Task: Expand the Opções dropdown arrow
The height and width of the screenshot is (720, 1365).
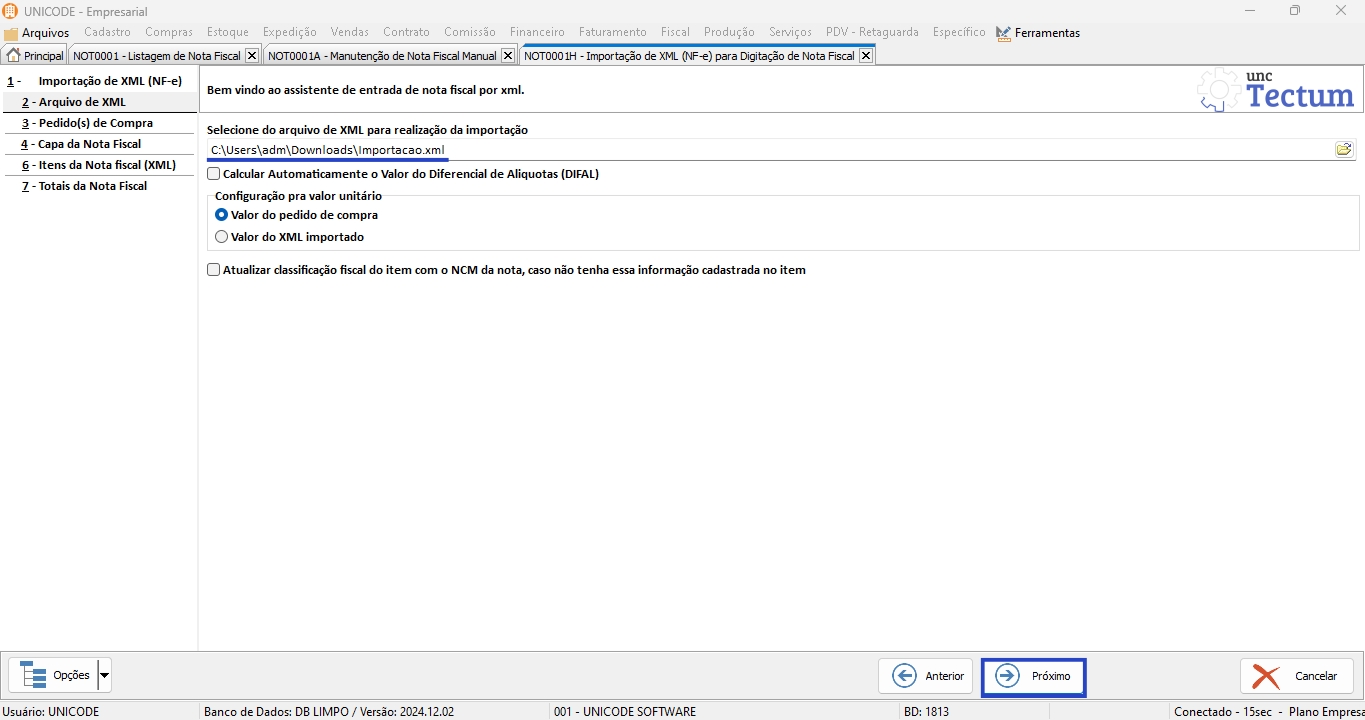Action: coord(105,676)
